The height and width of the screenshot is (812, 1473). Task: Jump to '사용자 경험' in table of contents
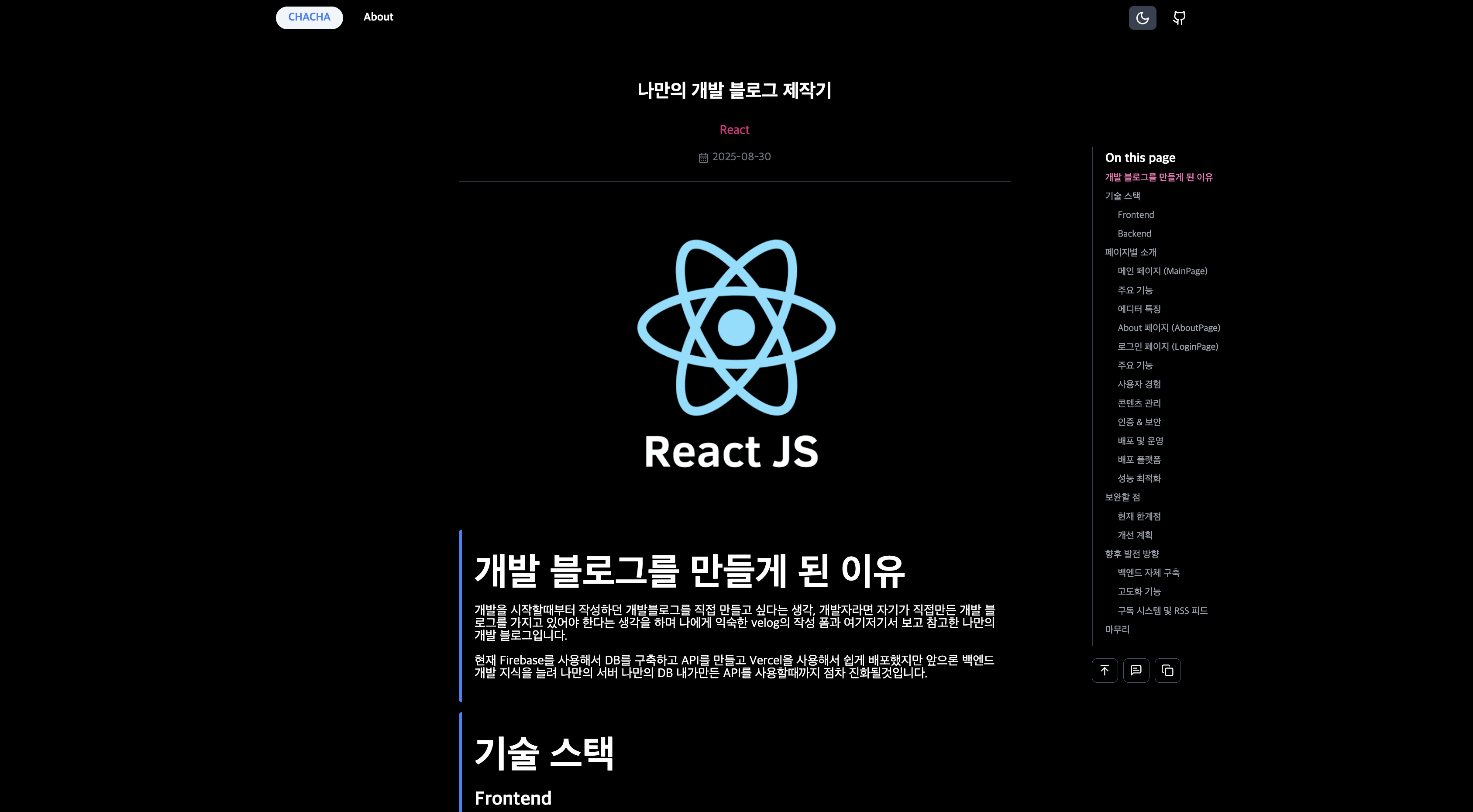[1139, 384]
